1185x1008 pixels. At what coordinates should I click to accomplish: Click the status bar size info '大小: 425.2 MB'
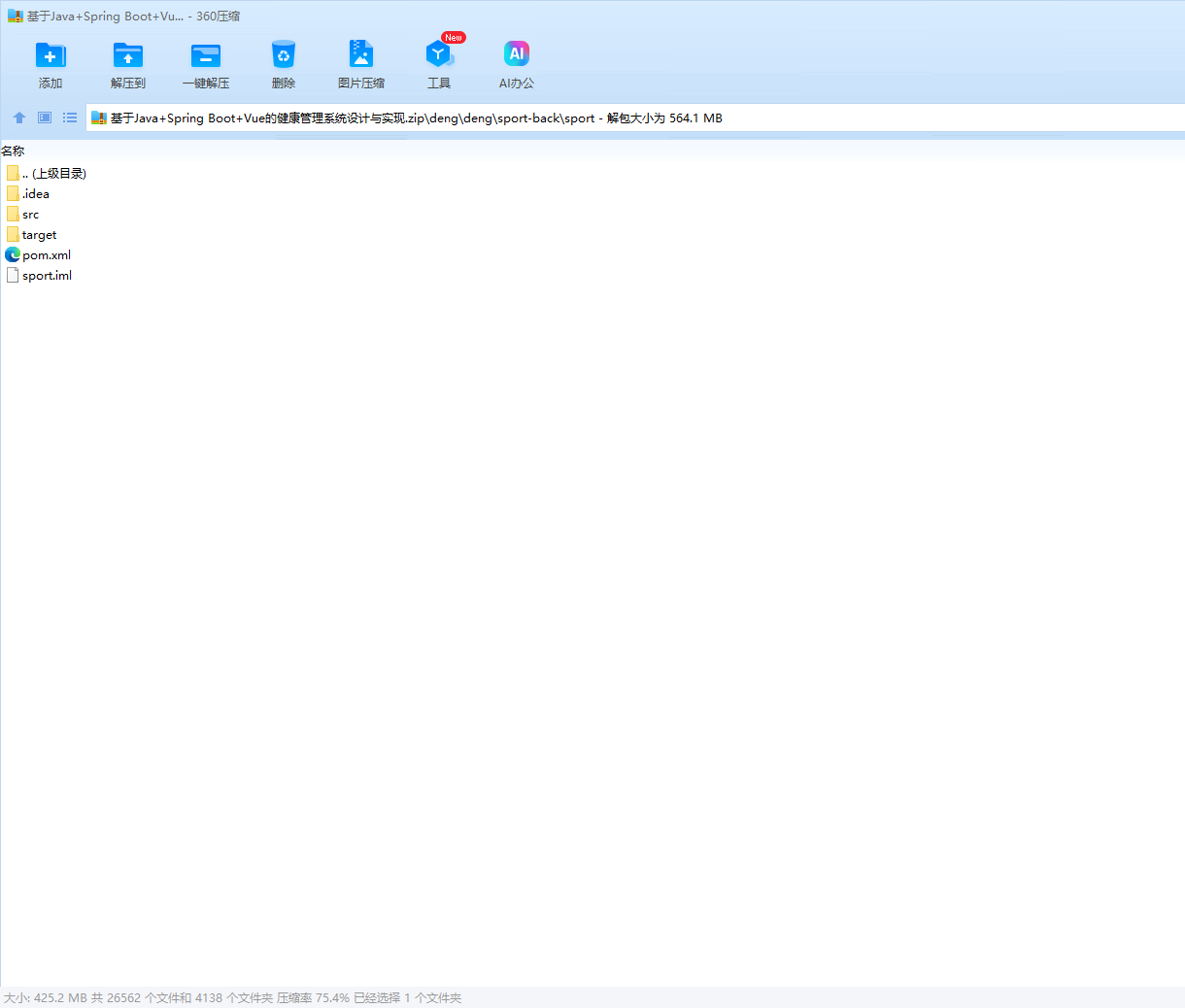click(46, 997)
